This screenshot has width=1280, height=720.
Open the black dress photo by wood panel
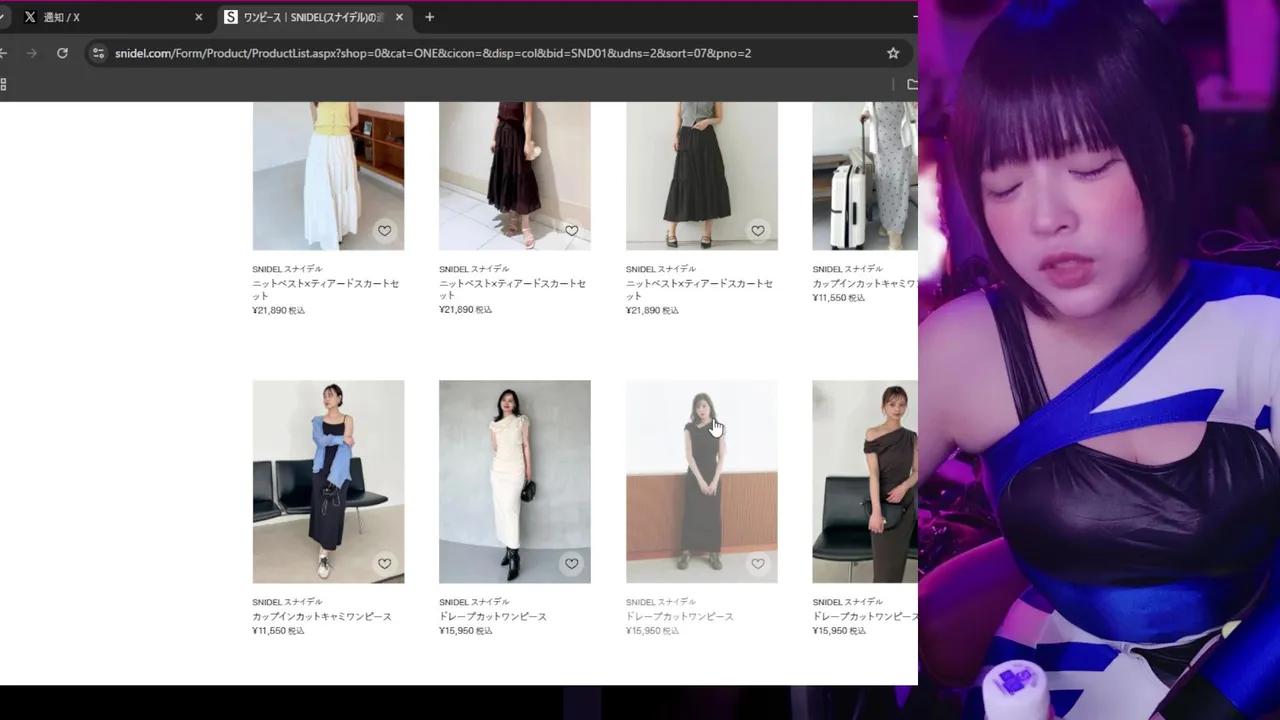(701, 481)
